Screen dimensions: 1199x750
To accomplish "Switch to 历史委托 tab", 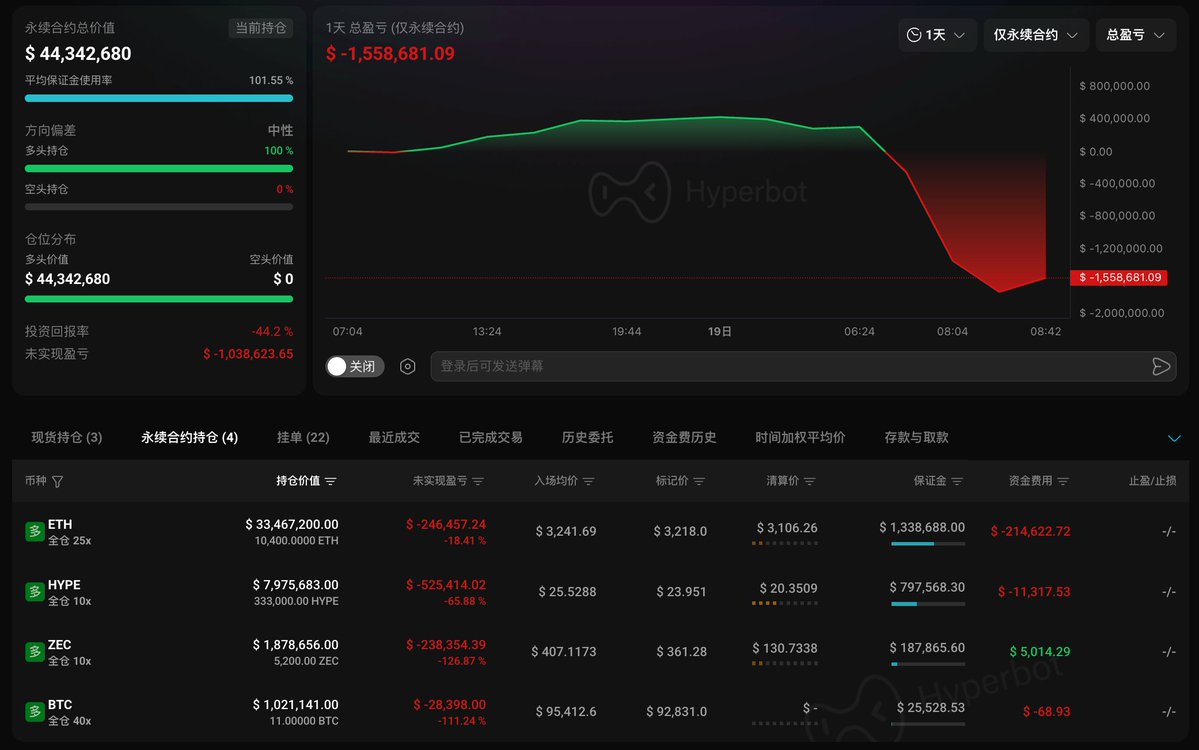I will 587,437.
